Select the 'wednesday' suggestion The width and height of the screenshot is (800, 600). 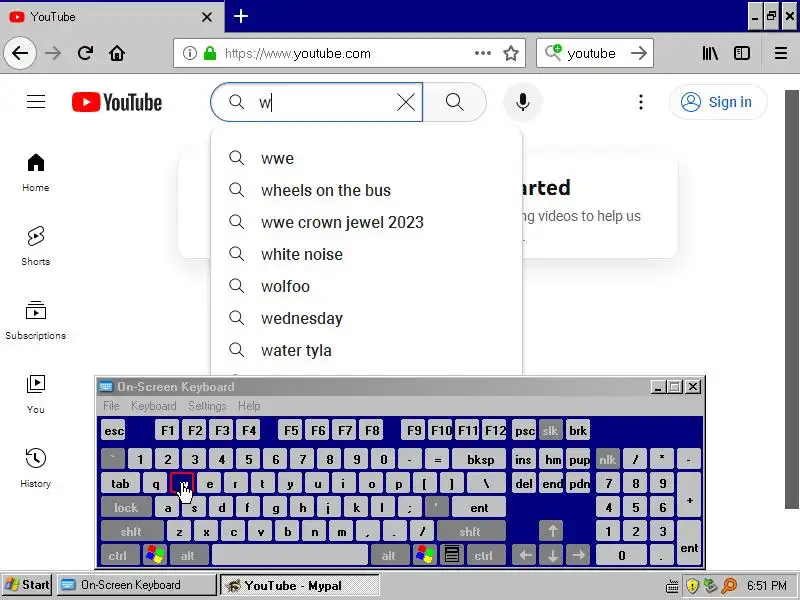[366, 318]
